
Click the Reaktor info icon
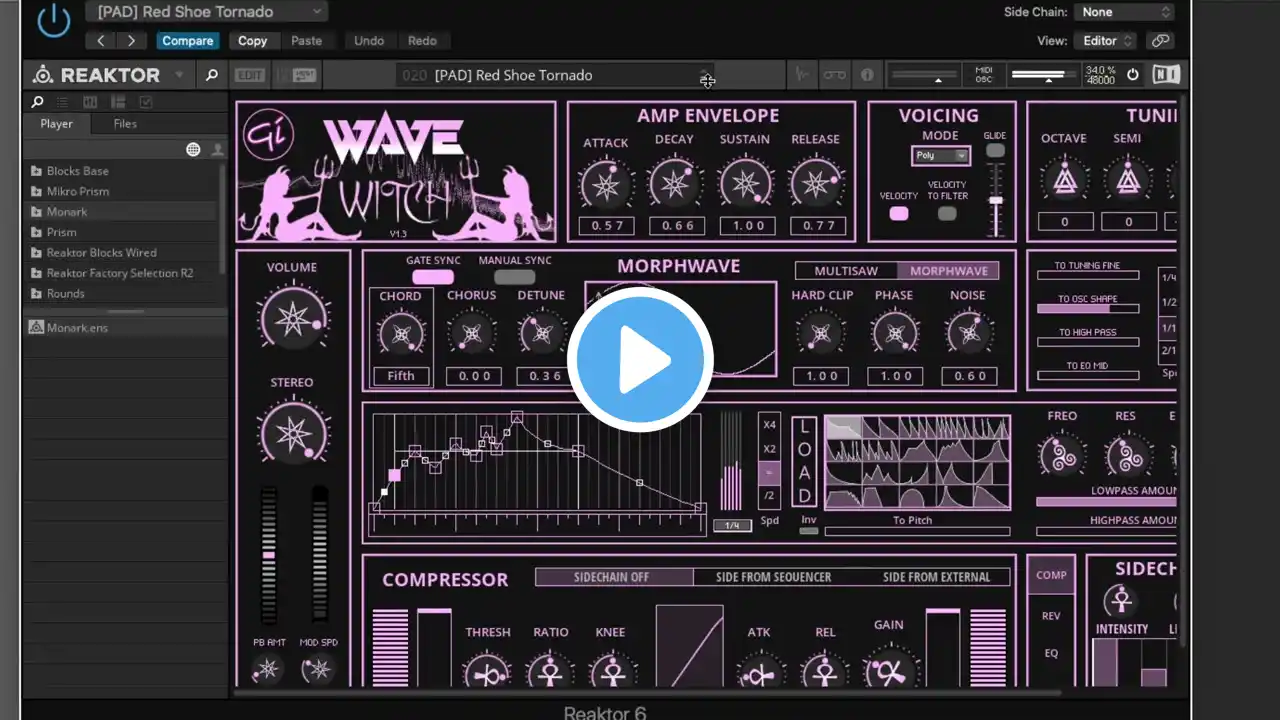(x=867, y=75)
